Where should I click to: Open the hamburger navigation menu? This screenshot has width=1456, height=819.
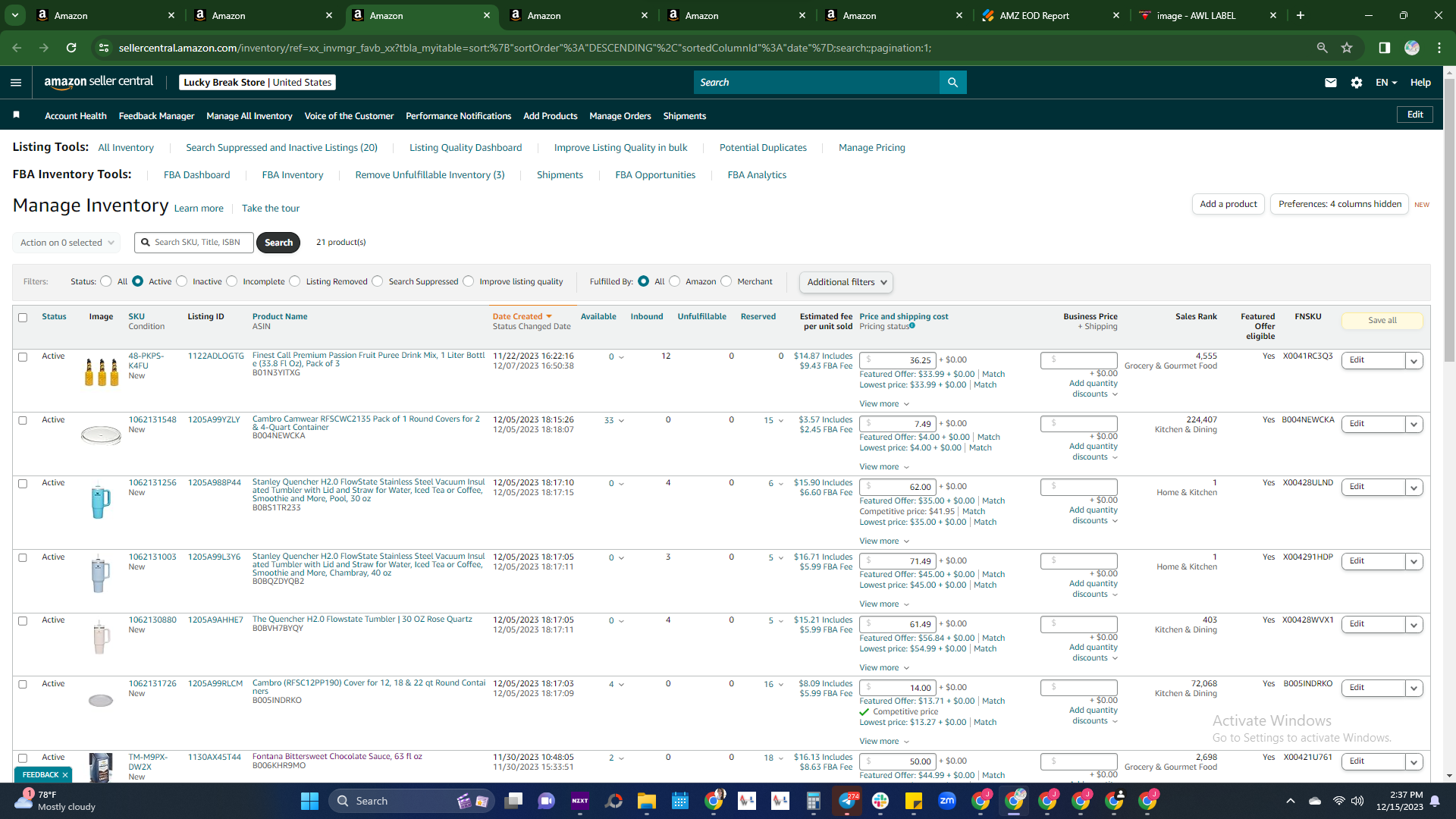16,83
